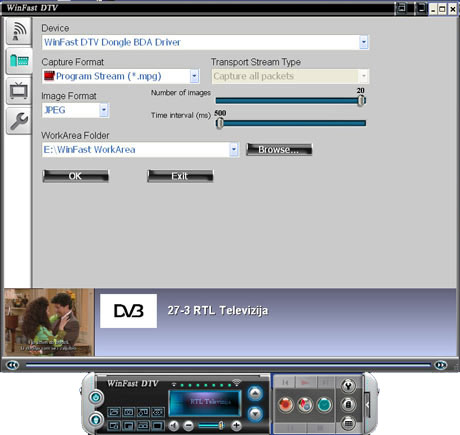Click the remote's skip-to-previous button

pos(285,382)
